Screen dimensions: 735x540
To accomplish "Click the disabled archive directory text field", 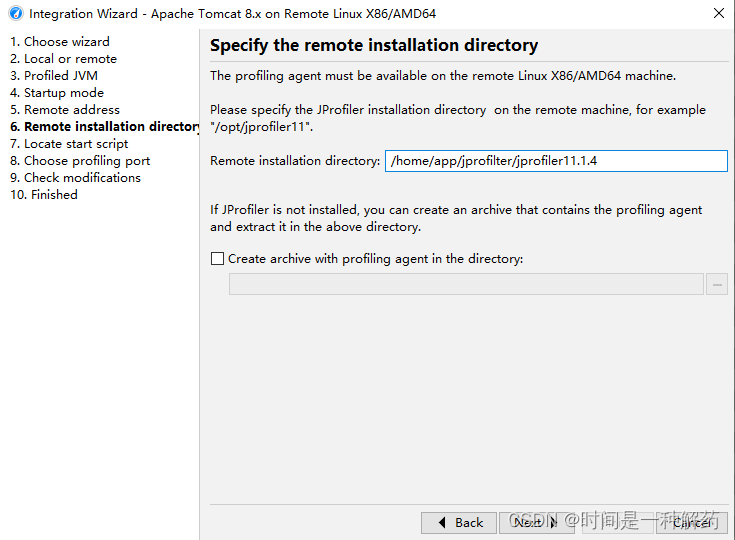I will (x=466, y=284).
